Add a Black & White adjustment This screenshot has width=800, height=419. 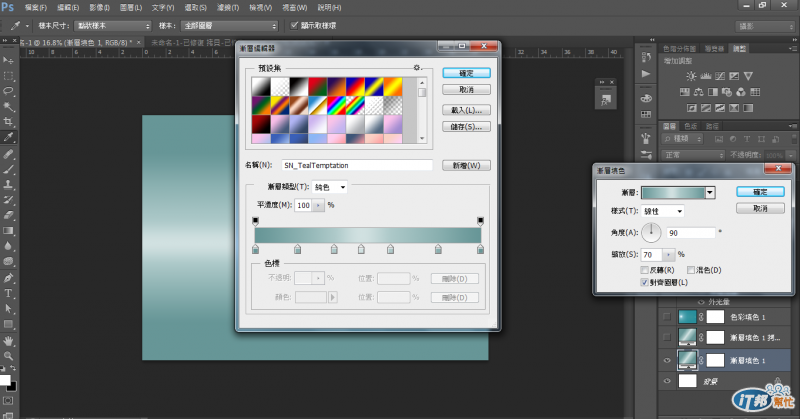pyautogui.click(x=713, y=92)
